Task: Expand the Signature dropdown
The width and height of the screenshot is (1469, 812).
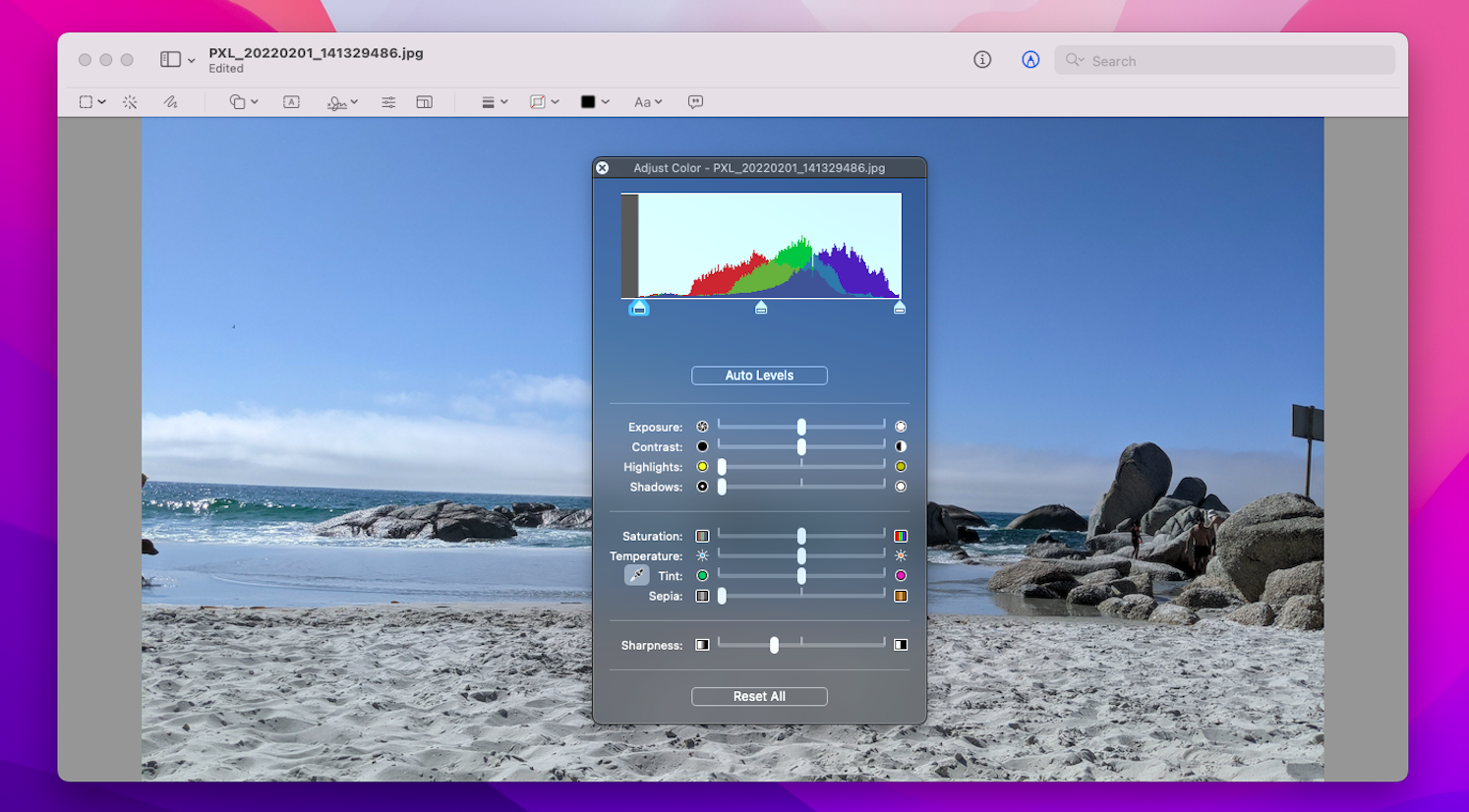Action: pos(342,101)
